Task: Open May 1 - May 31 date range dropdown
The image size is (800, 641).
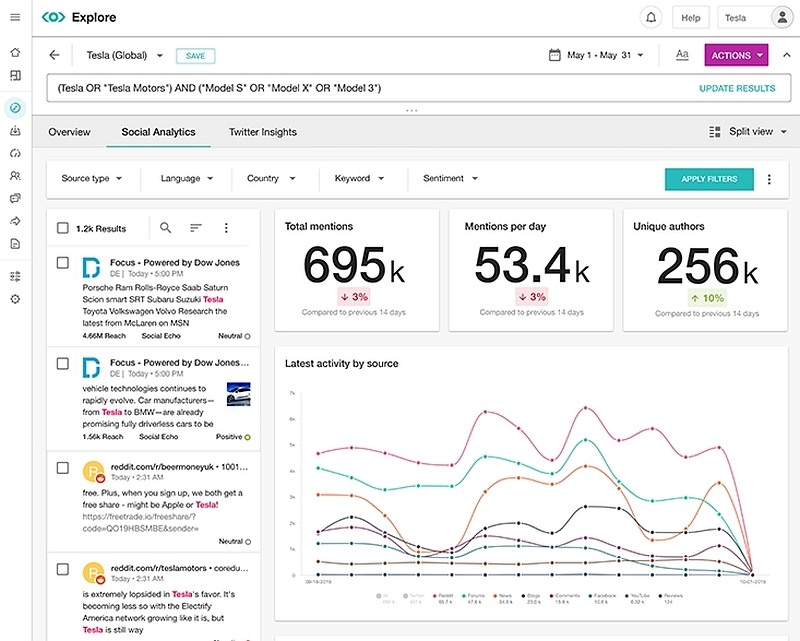Action: pyautogui.click(x=605, y=55)
